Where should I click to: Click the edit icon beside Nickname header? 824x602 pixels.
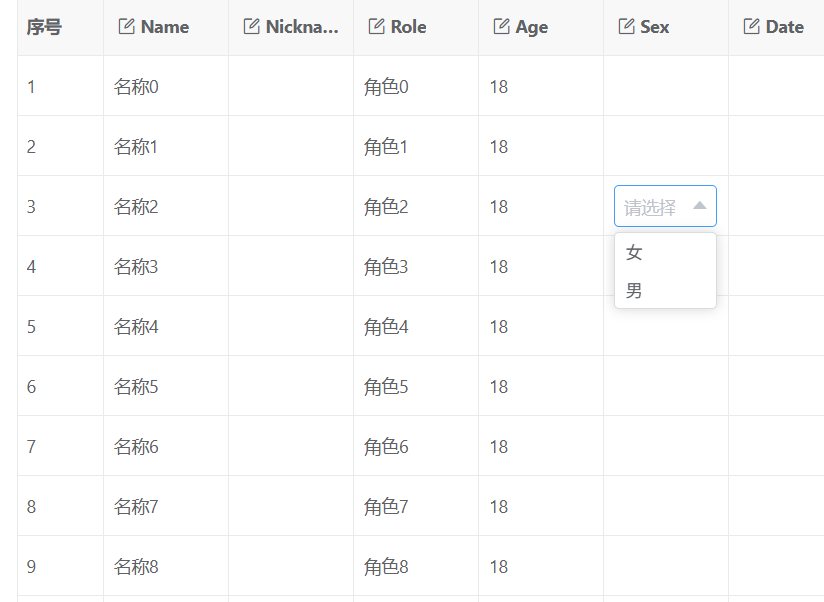tap(252, 26)
